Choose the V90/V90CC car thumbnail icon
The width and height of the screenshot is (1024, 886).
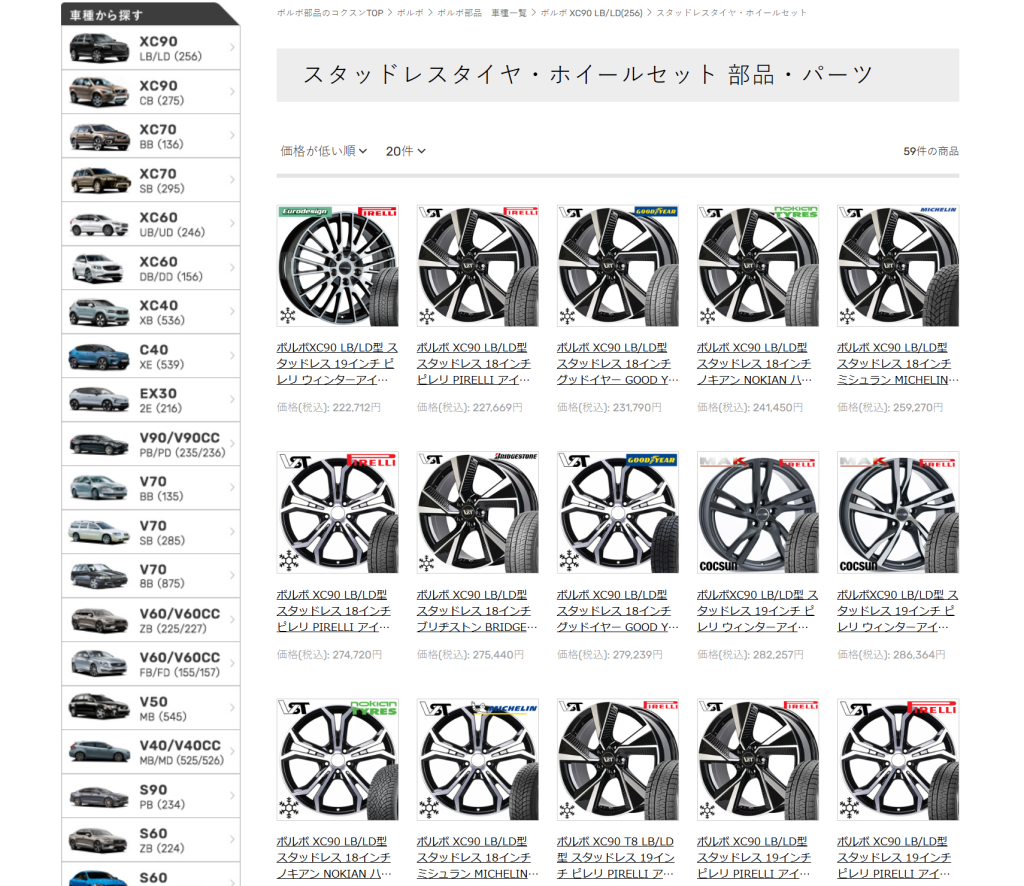click(x=99, y=445)
